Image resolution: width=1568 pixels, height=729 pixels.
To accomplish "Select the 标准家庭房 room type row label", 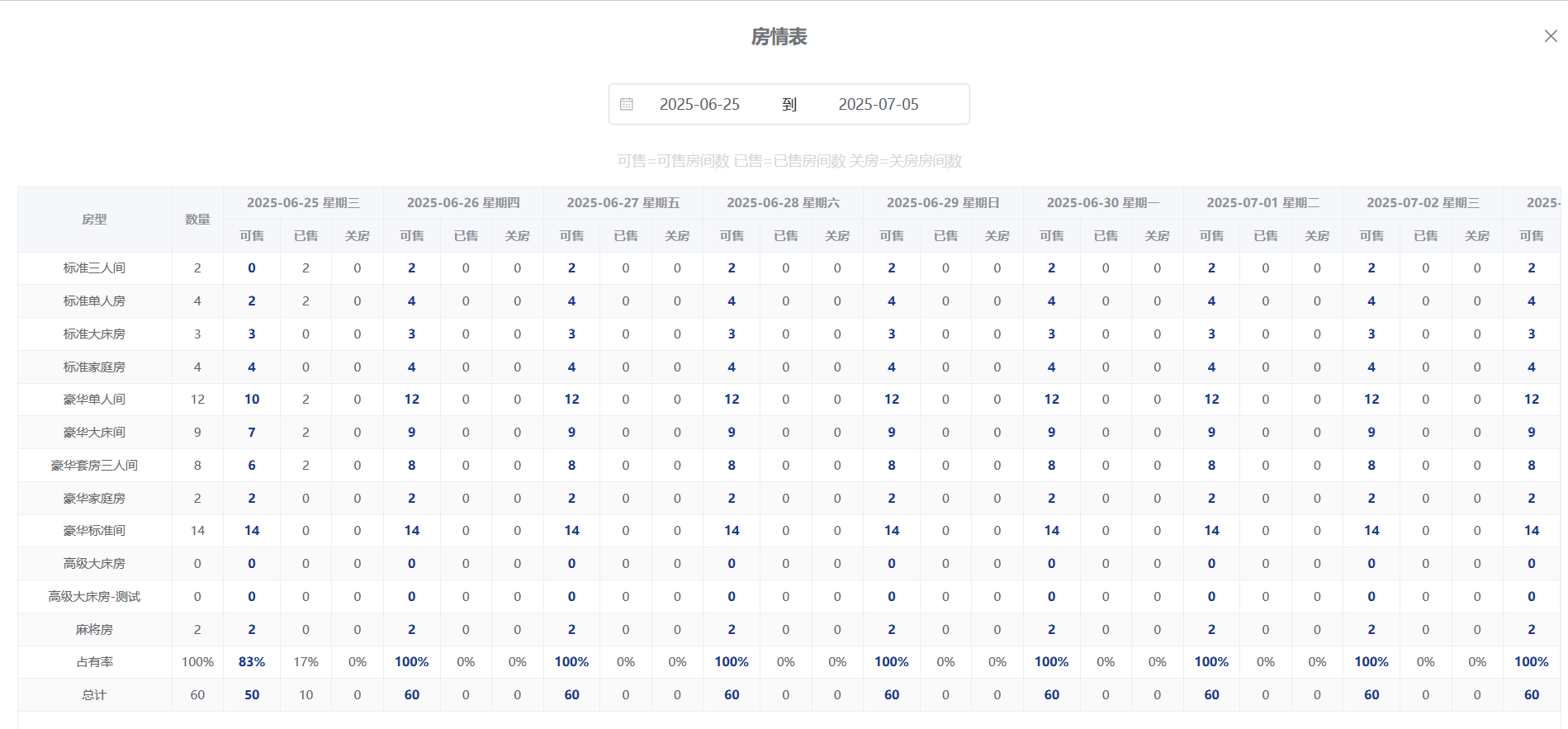I will (x=94, y=367).
